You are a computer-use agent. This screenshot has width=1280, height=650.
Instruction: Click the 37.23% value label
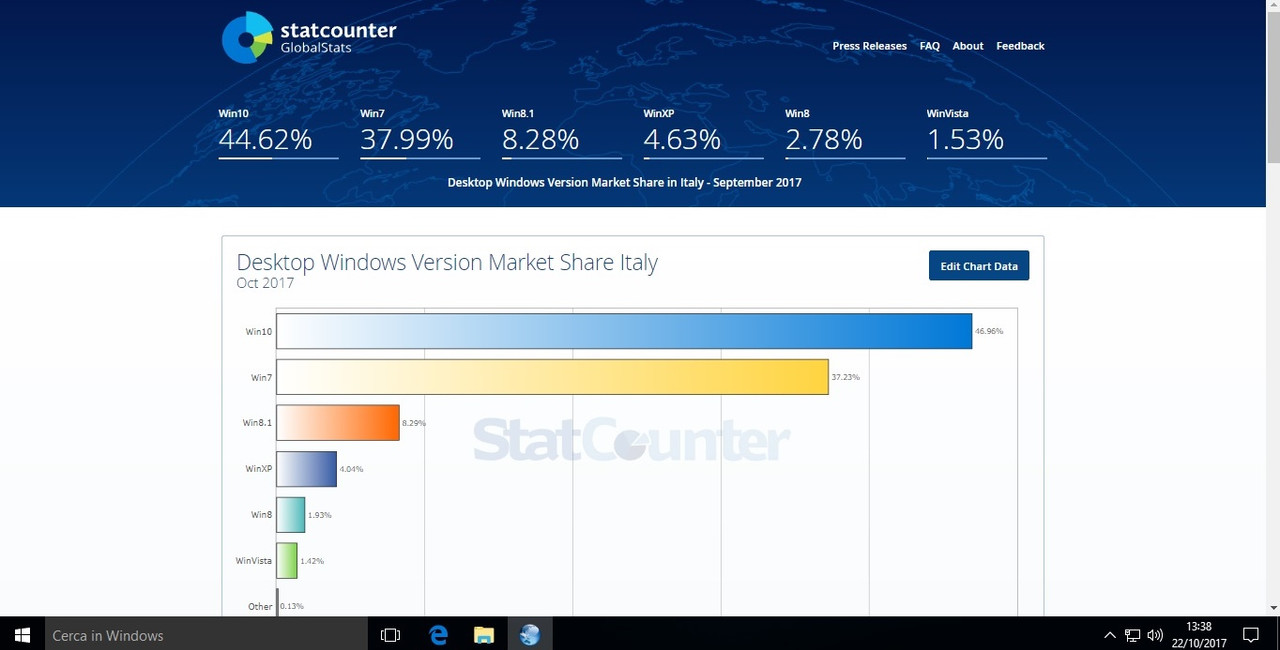point(846,377)
